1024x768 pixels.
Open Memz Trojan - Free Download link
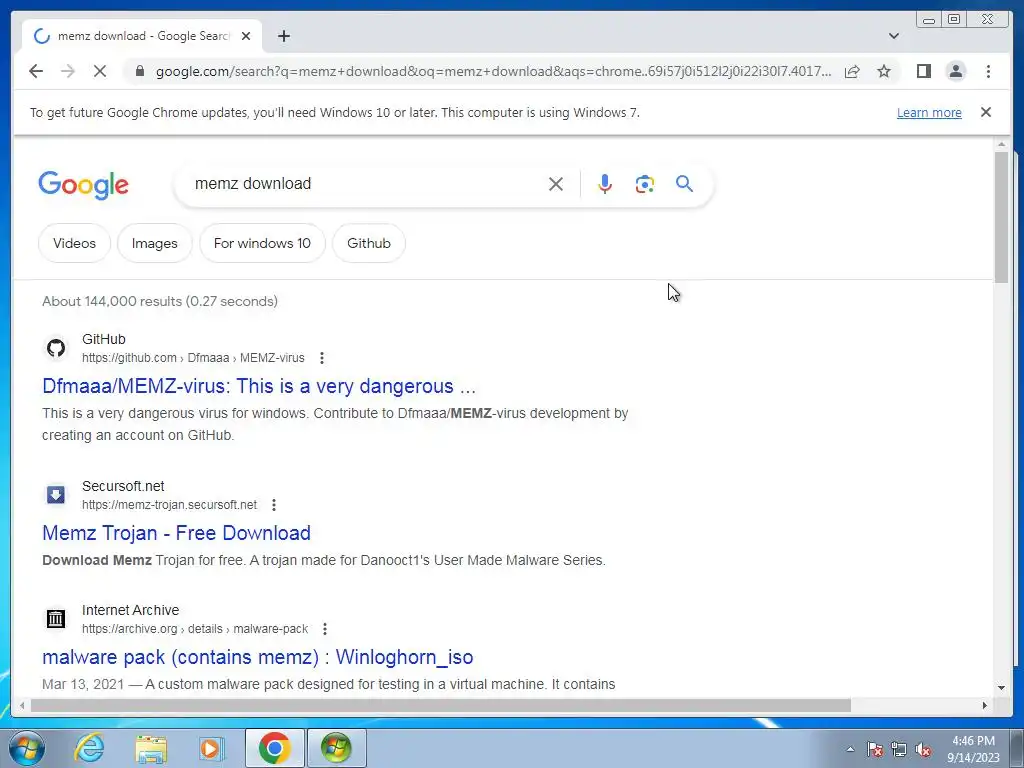click(x=176, y=533)
